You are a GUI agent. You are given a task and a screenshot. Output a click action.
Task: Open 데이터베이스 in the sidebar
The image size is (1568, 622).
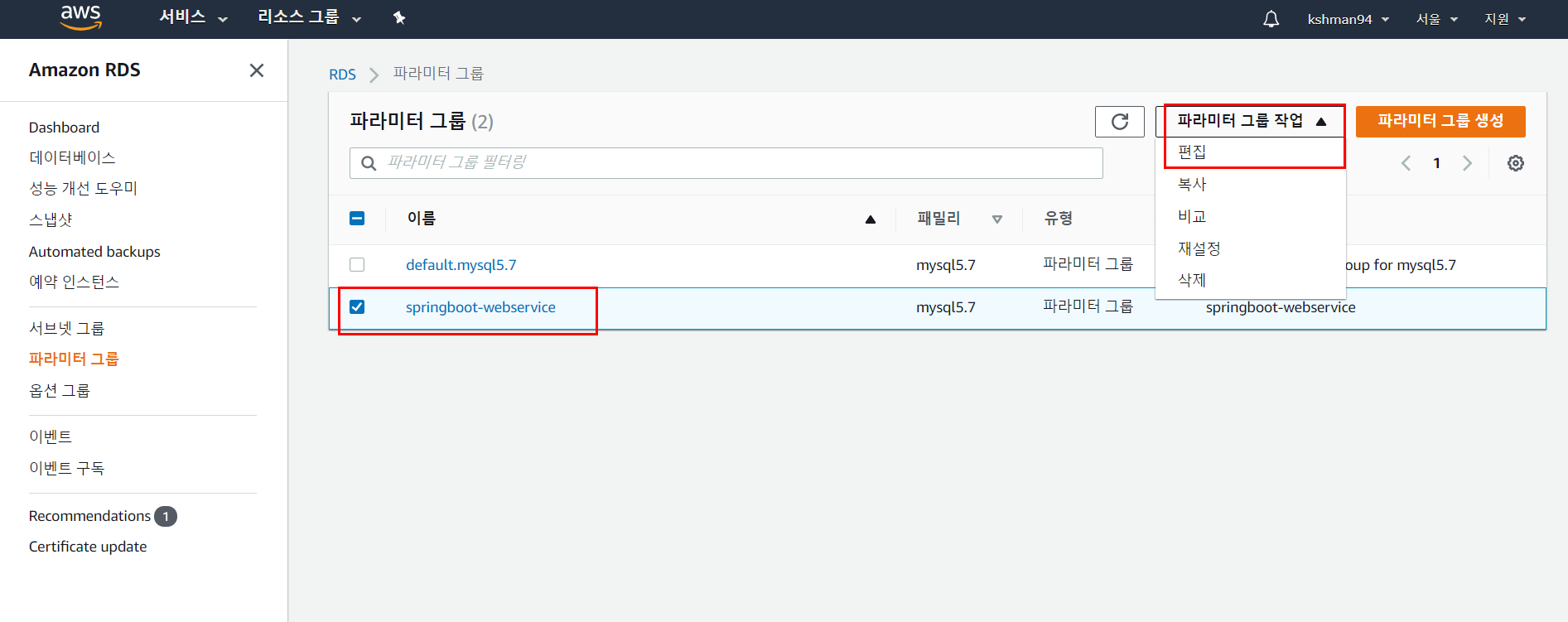pyautogui.click(x=72, y=157)
